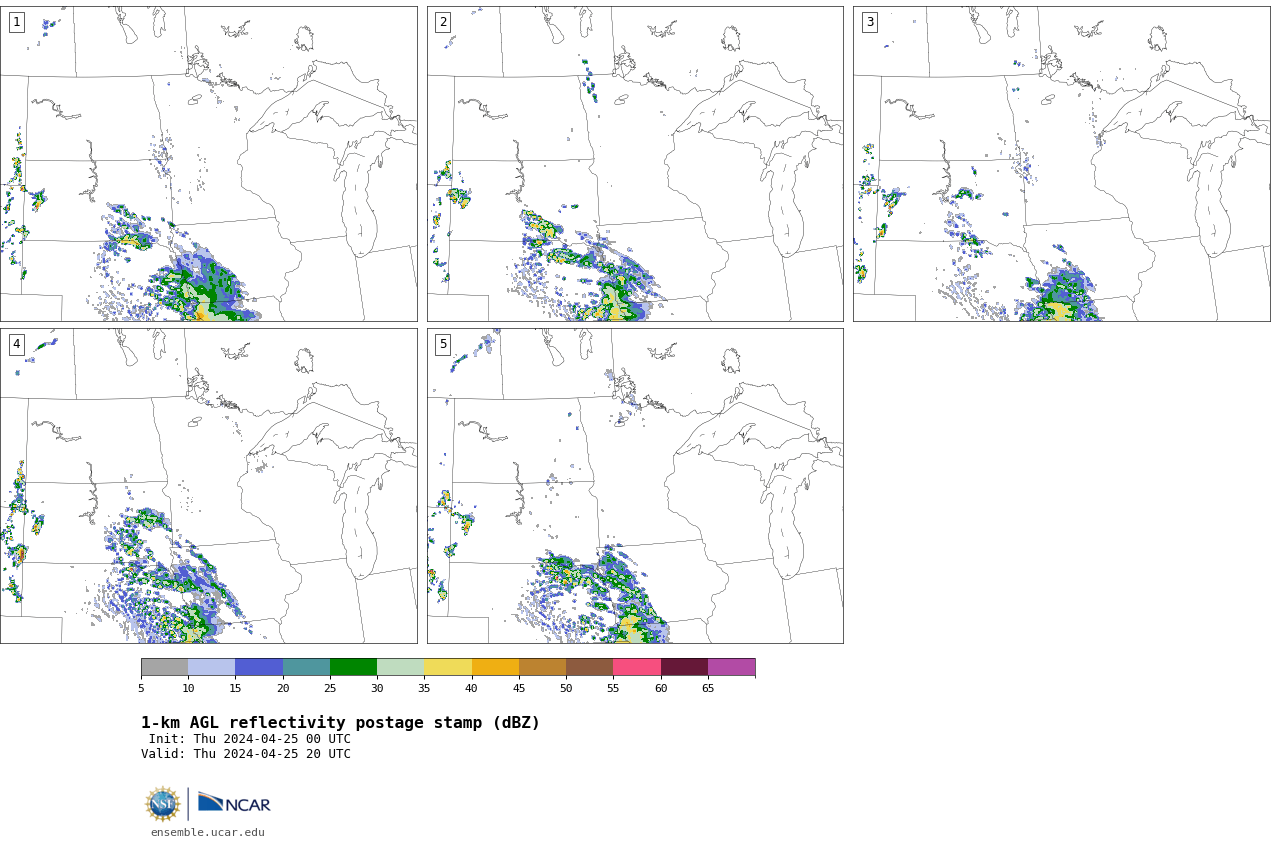Select the pale green 30-35 dBZ swatch

(401, 667)
